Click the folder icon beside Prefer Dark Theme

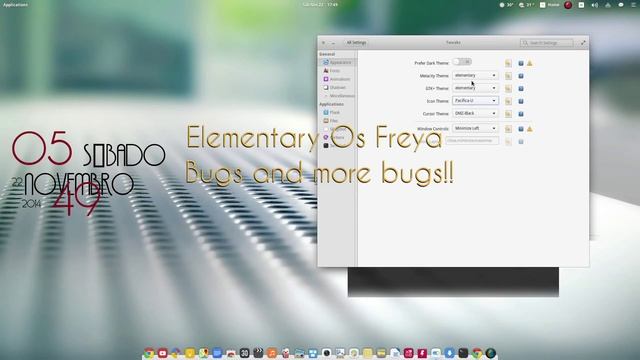(x=508, y=63)
